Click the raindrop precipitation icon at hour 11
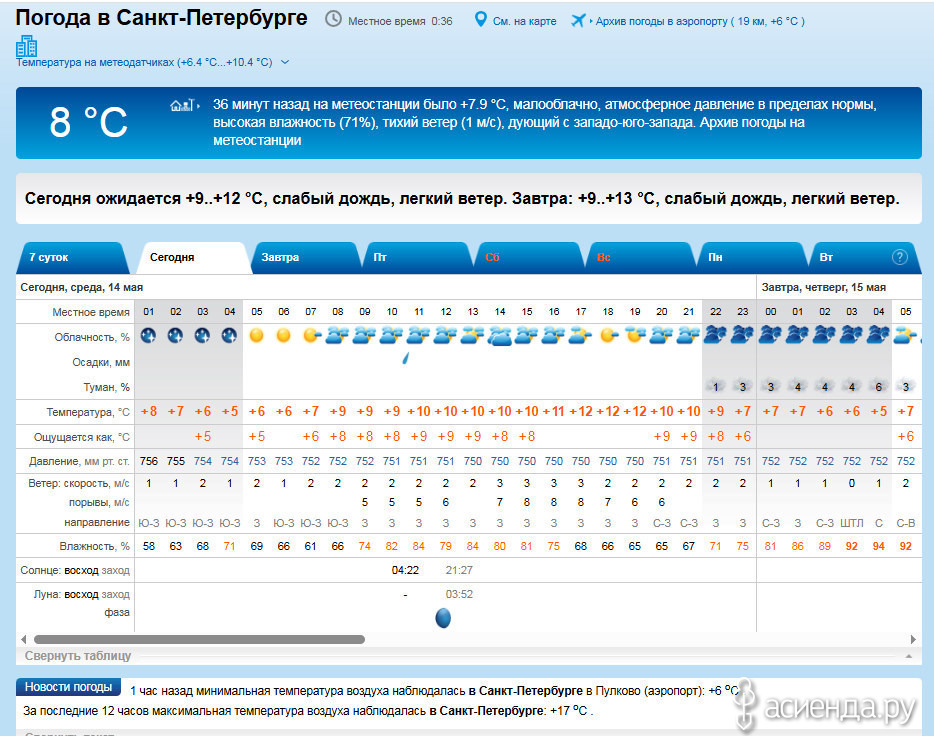This screenshot has width=934, height=736. point(406,358)
